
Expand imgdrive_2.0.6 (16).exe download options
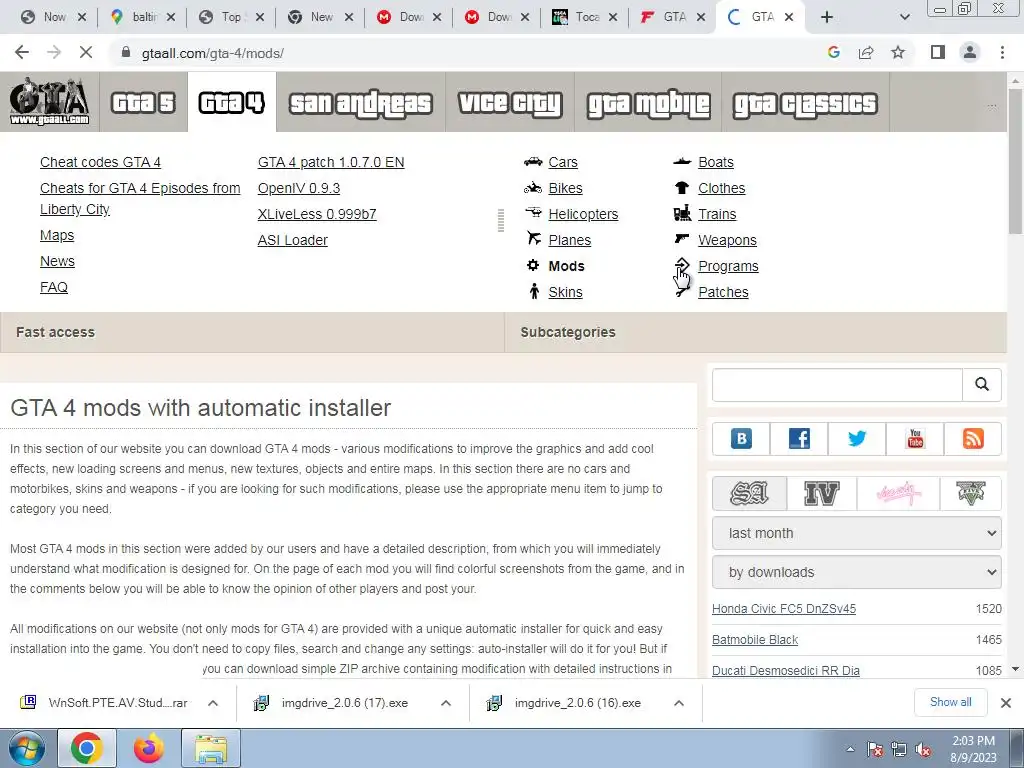click(679, 703)
